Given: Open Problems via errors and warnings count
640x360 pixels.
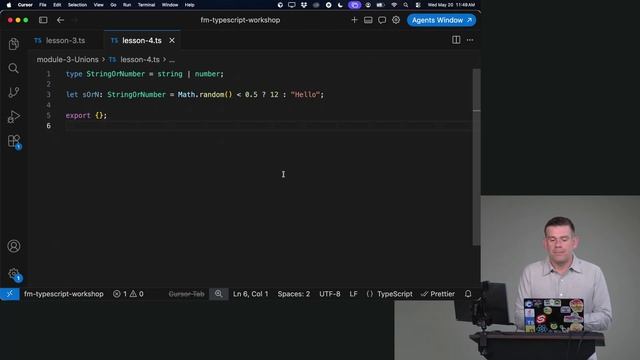Looking at the screenshot, I should 128,294.
